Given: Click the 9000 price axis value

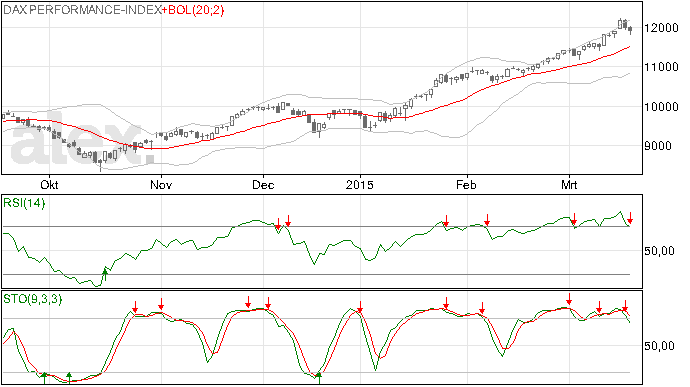Looking at the screenshot, I should click(658, 146).
